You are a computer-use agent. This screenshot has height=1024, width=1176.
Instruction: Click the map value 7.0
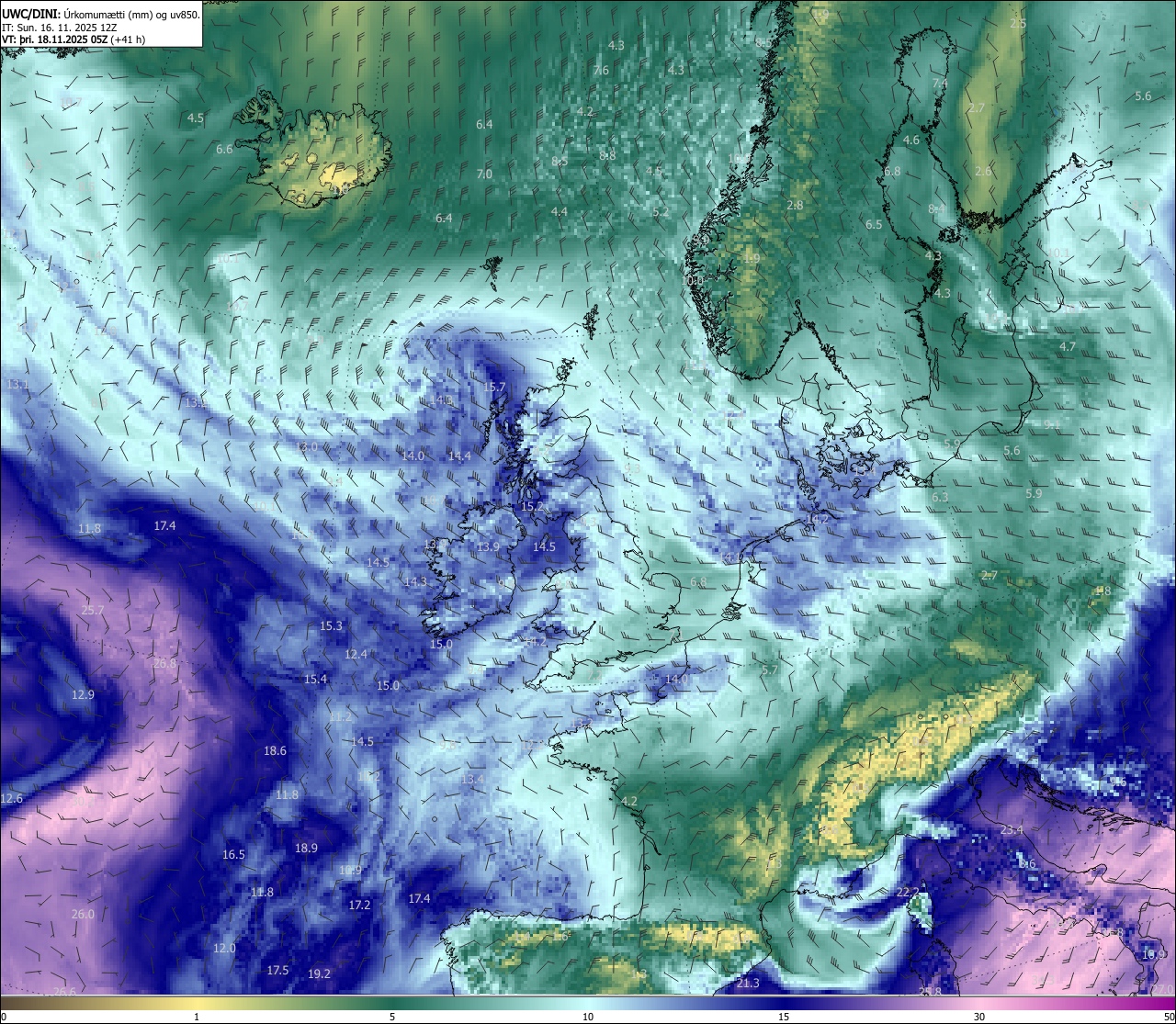tap(484, 174)
